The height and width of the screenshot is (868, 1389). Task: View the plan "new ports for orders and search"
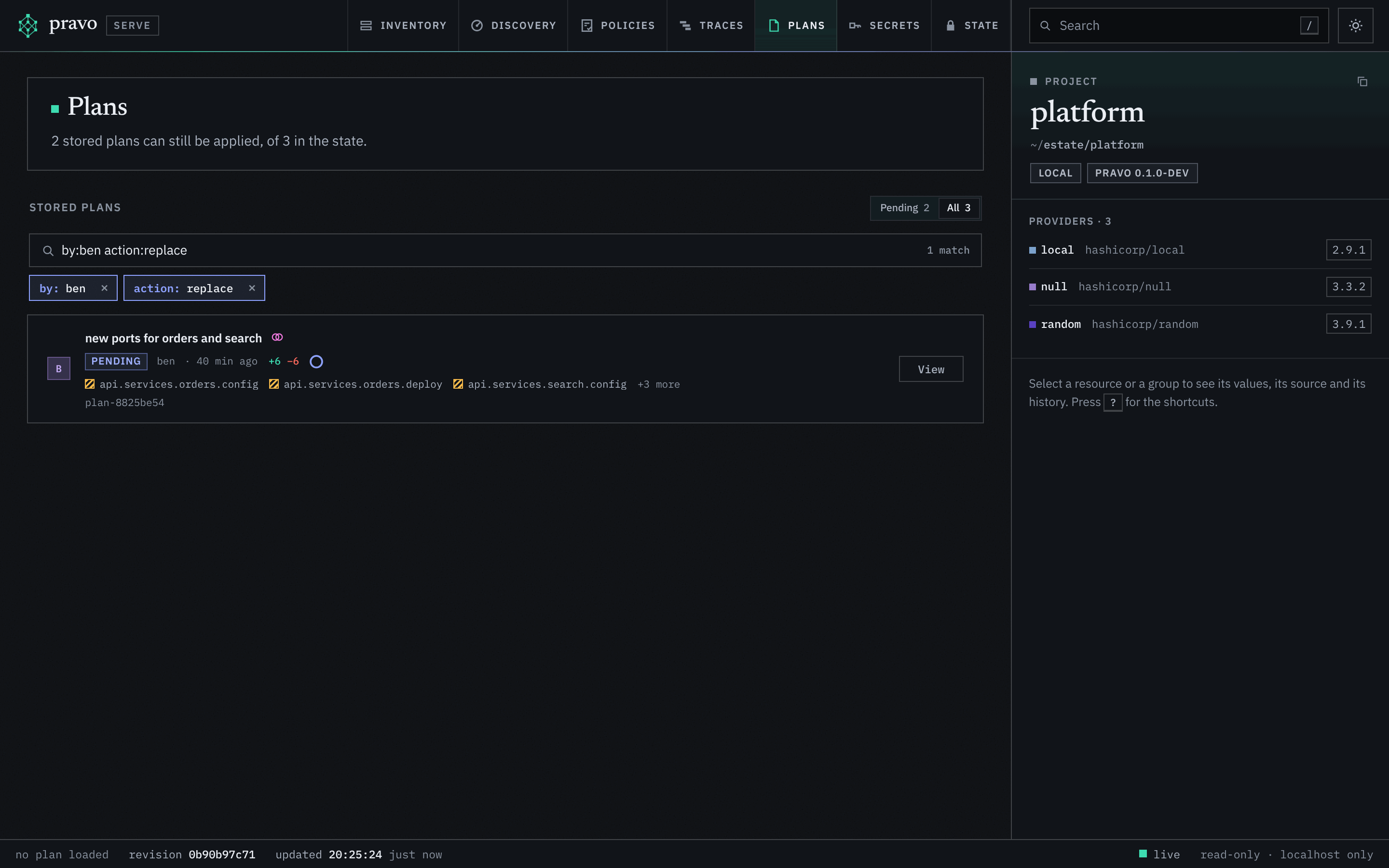tap(931, 369)
